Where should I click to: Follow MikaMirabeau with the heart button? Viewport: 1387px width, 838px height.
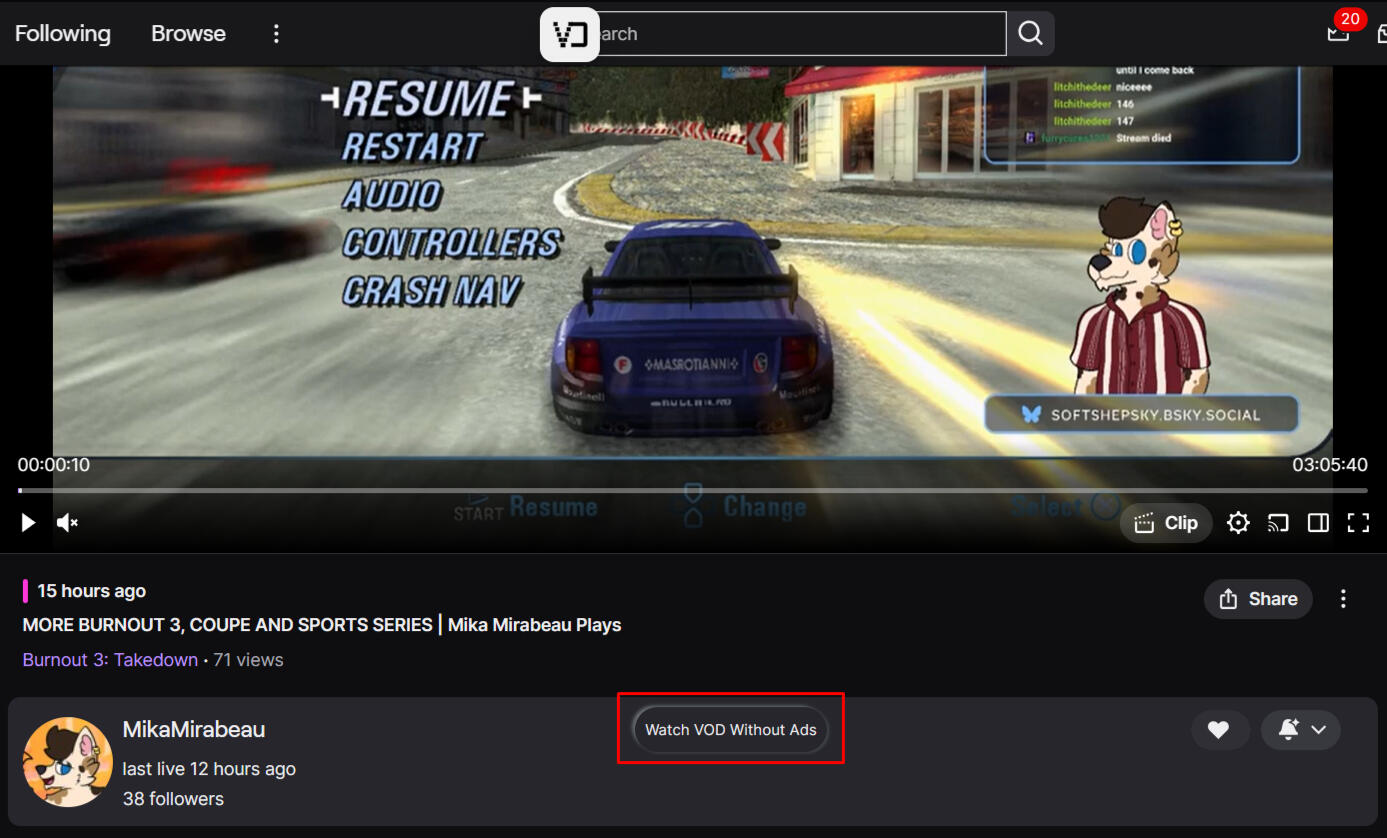[x=1219, y=730]
